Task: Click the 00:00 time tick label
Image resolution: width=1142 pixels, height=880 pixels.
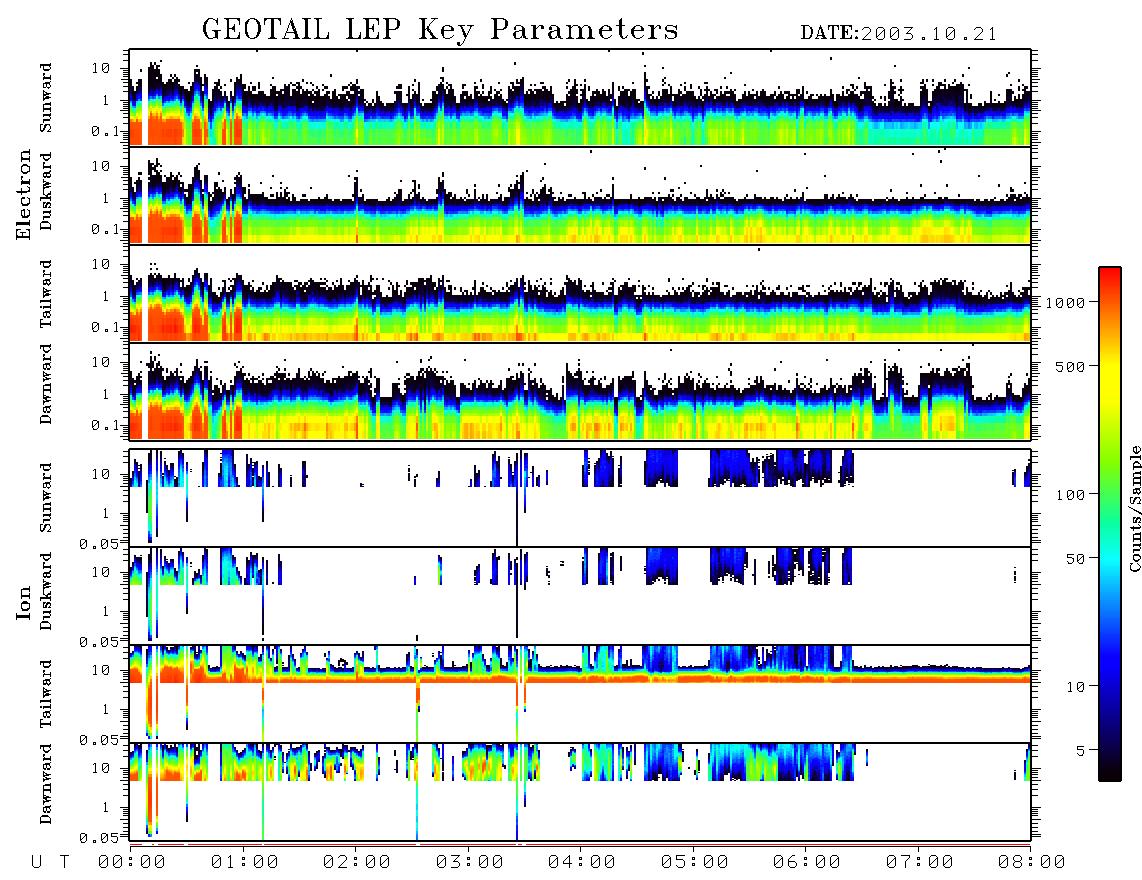Action: 132,862
